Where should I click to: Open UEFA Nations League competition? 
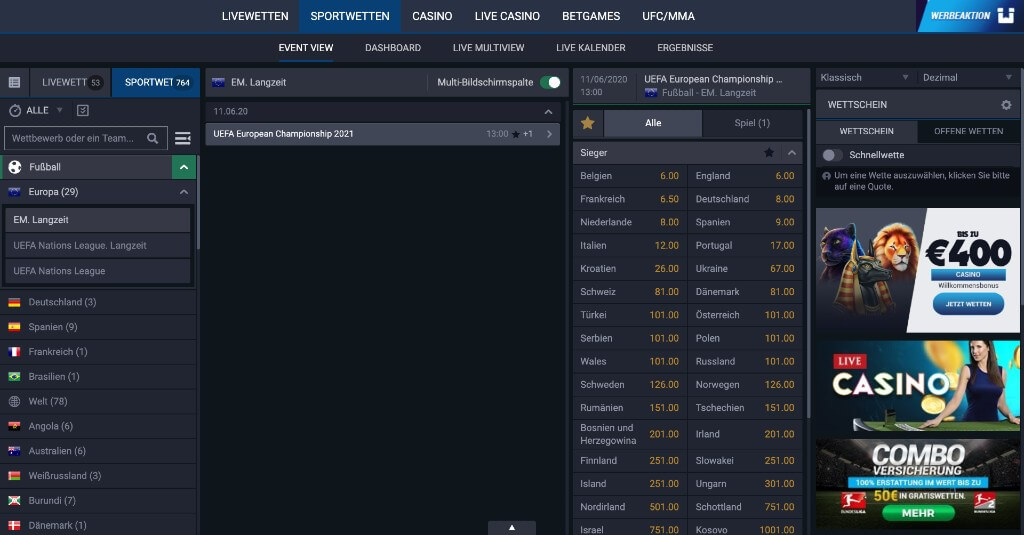pyautogui.click(x=98, y=271)
